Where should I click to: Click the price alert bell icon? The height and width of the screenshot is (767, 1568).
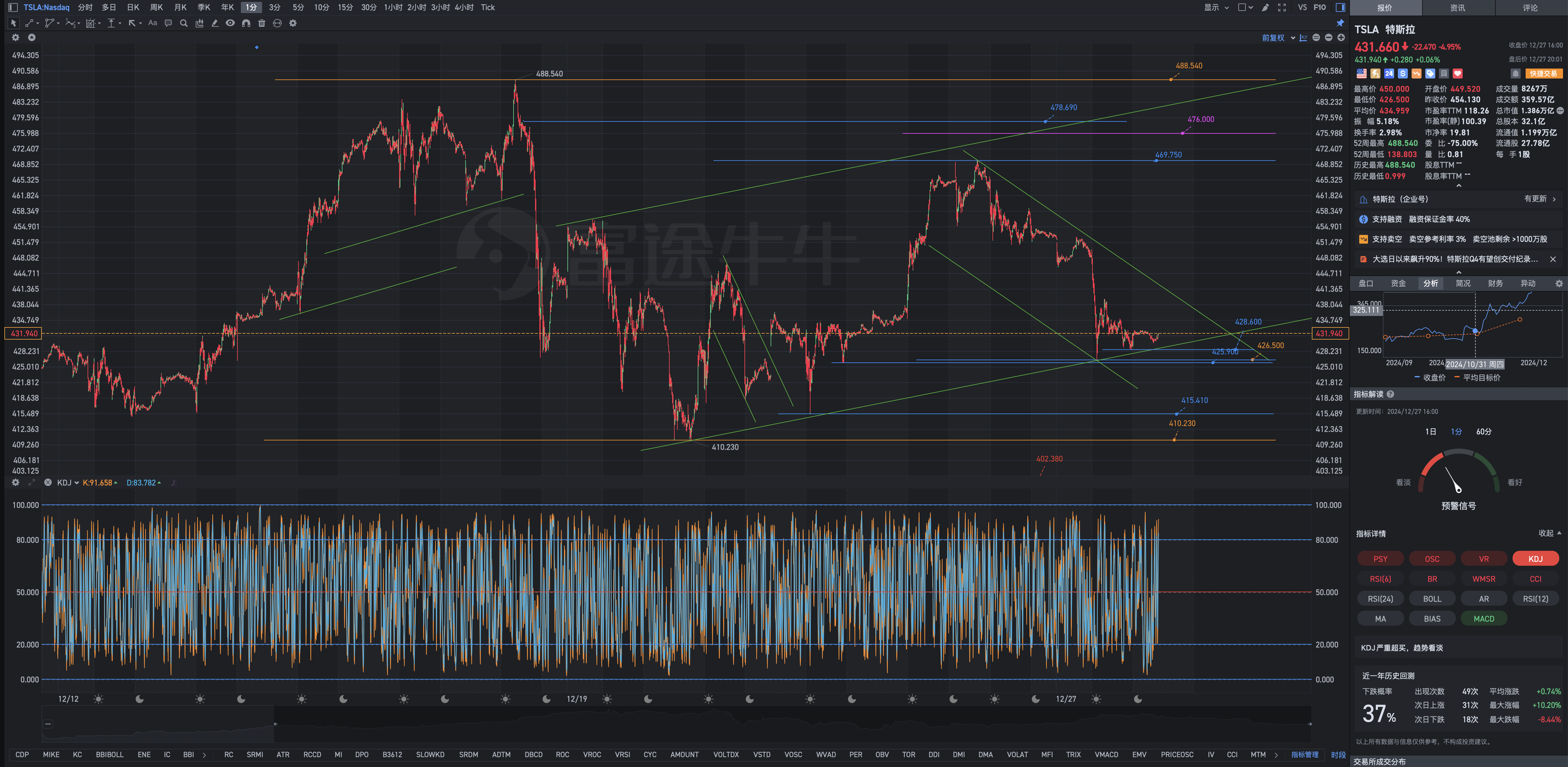tap(1515, 74)
